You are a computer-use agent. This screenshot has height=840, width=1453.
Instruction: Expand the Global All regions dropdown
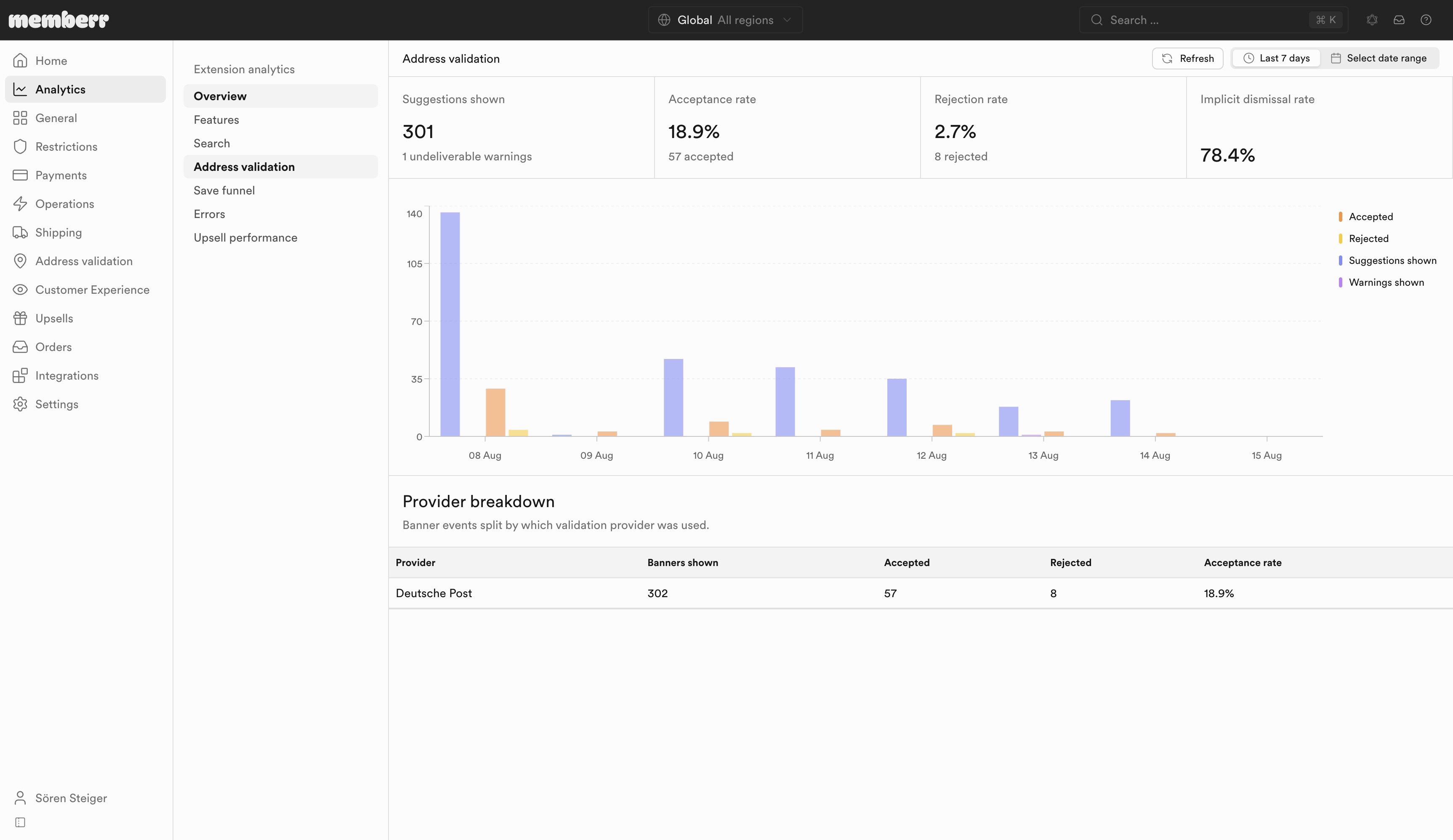click(x=725, y=20)
